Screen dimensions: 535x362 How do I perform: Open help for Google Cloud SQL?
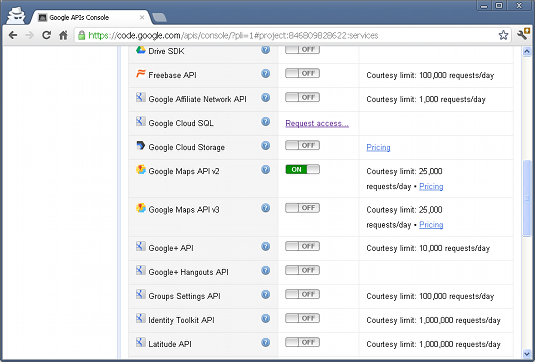[265, 121]
